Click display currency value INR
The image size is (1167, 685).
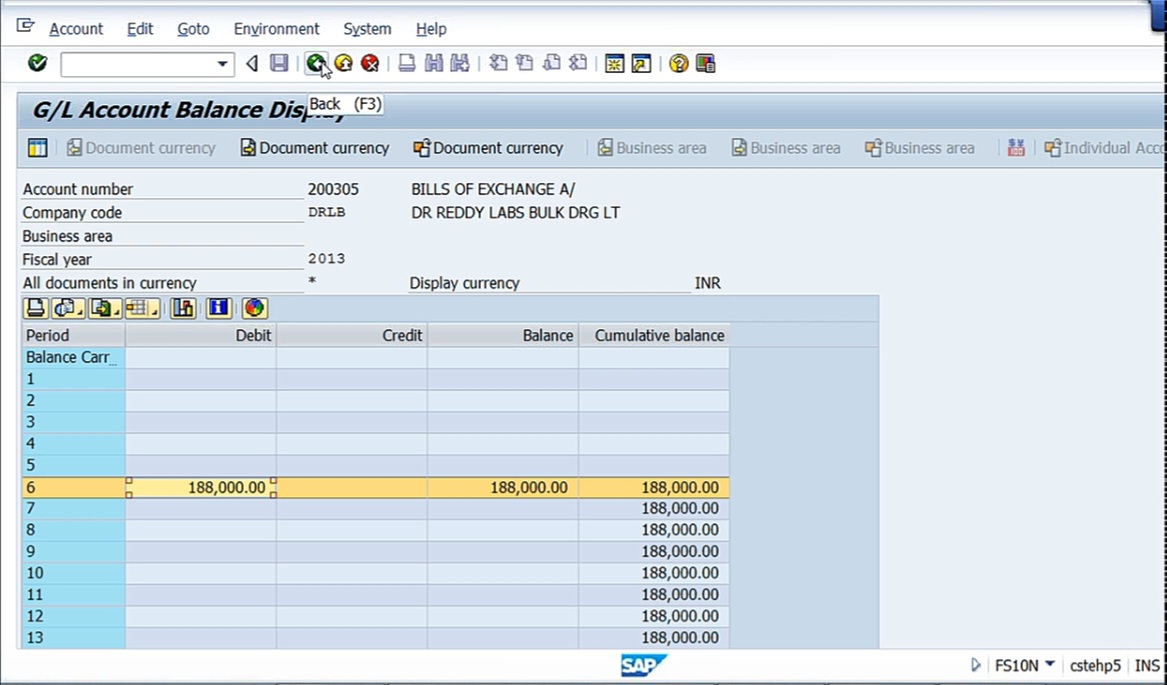coord(708,283)
